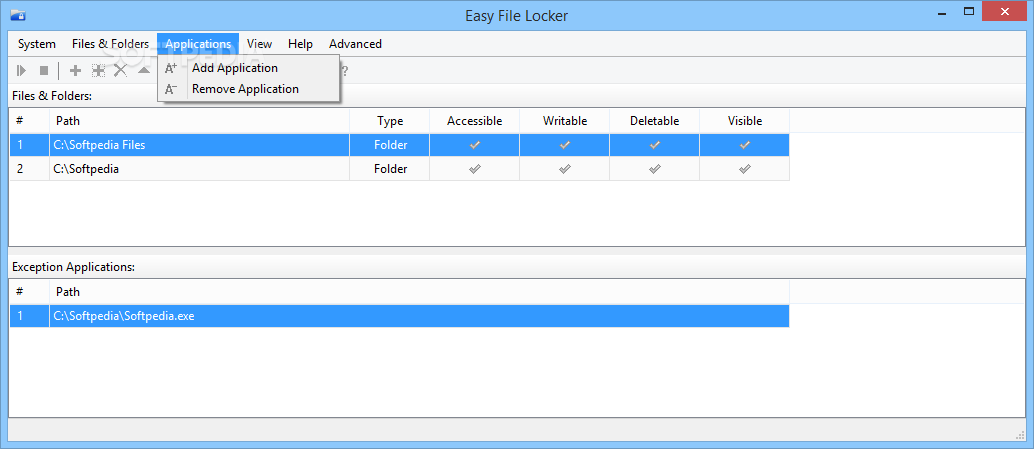Maximize the Easy File Locker window
The height and width of the screenshot is (449, 1034).
point(969,11)
